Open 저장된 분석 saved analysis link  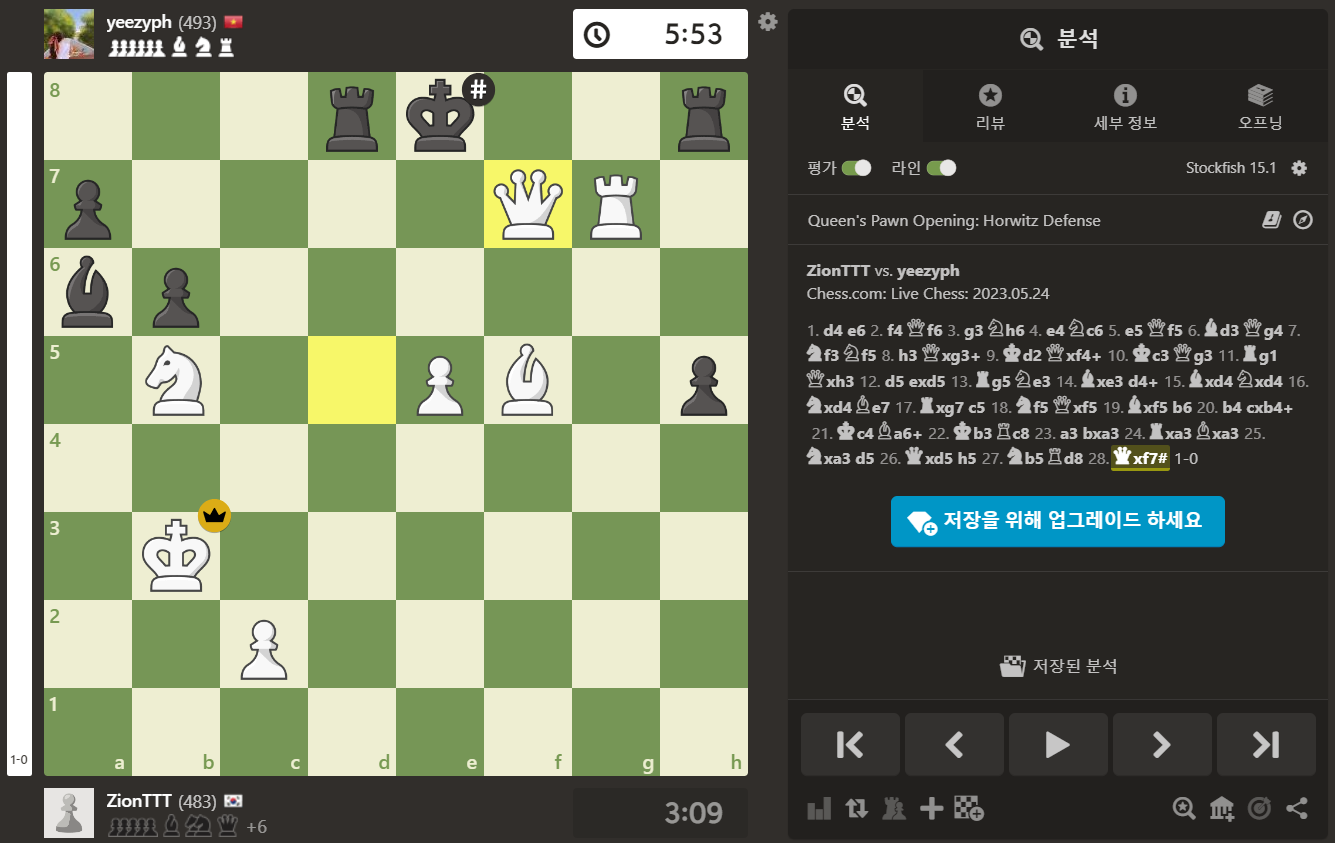[1058, 666]
